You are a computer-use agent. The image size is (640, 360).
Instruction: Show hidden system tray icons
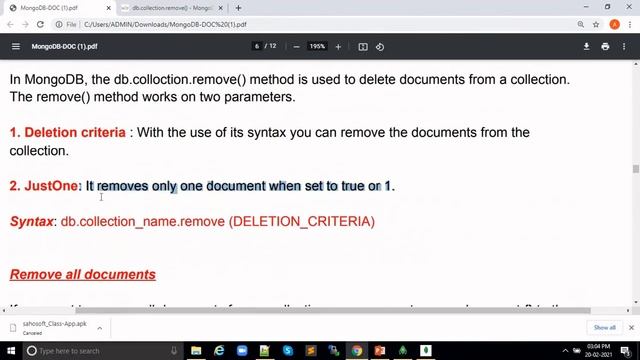click(x=565, y=351)
